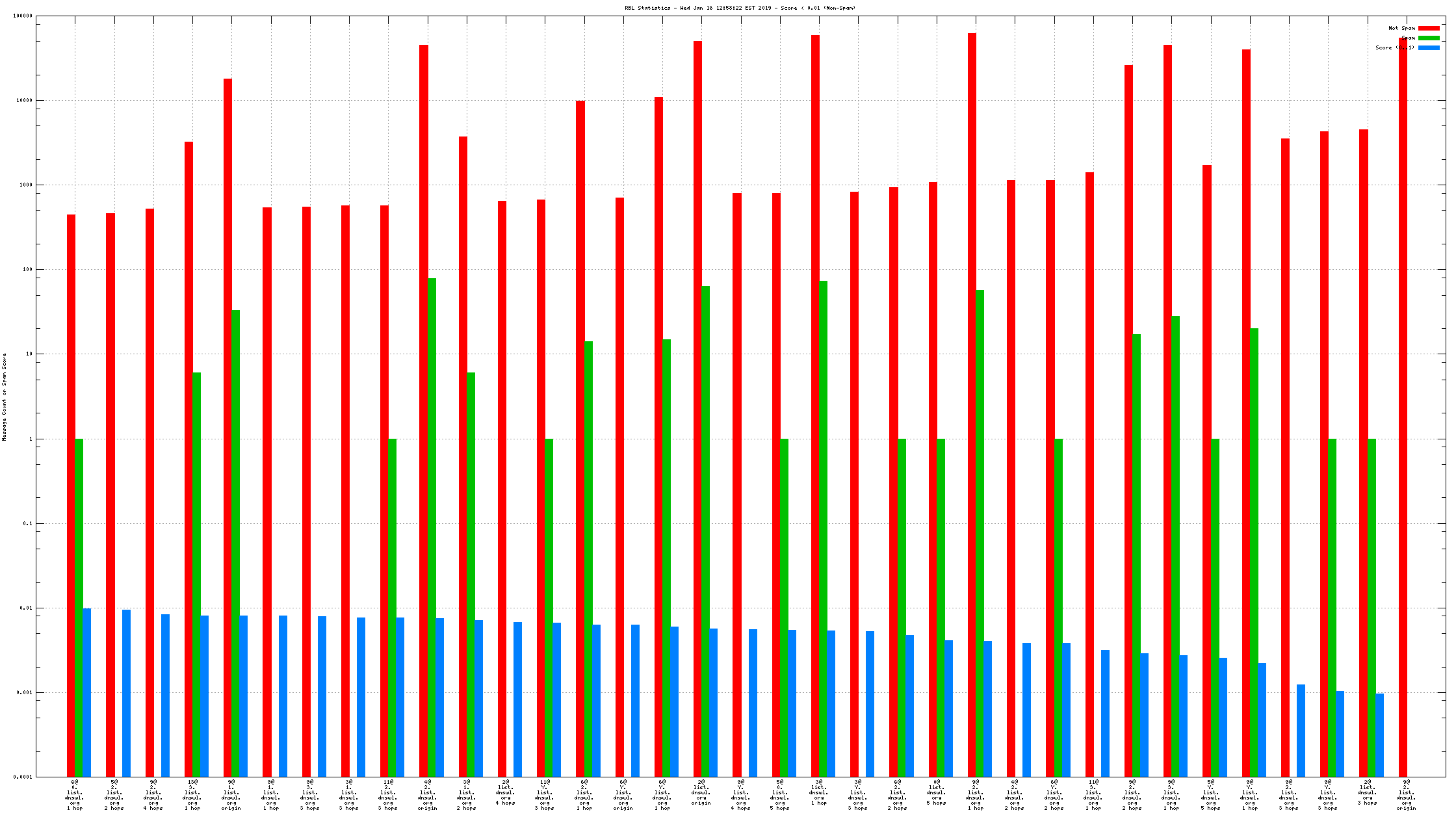Click the 'Not Spam' legend label text
The height and width of the screenshot is (819, 1456).
pos(1401,29)
